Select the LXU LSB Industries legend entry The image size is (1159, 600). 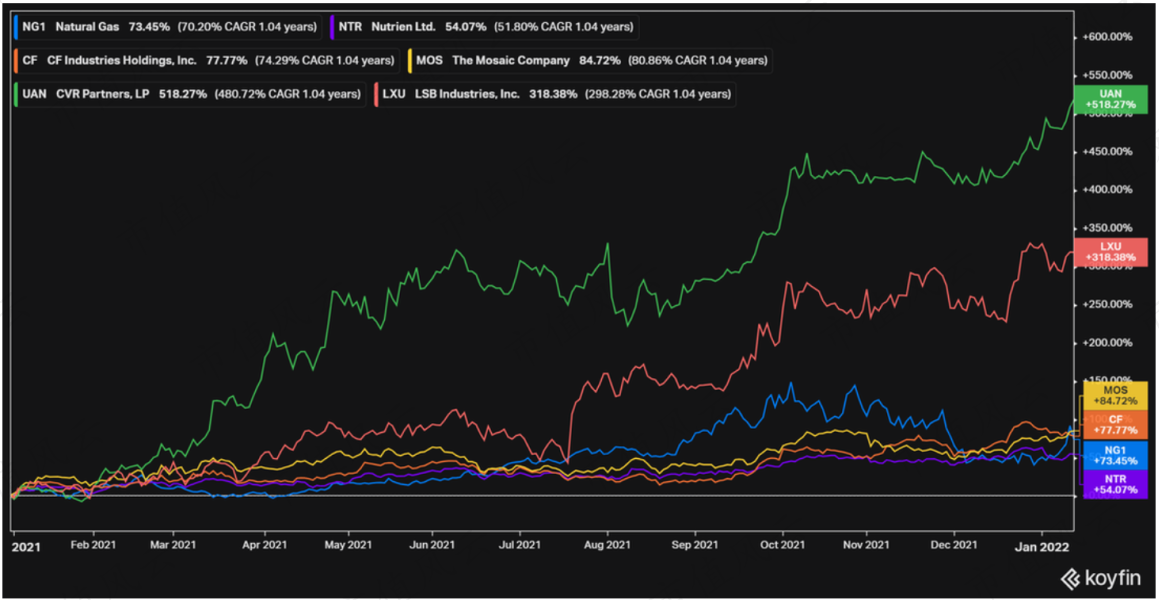(x=554, y=94)
